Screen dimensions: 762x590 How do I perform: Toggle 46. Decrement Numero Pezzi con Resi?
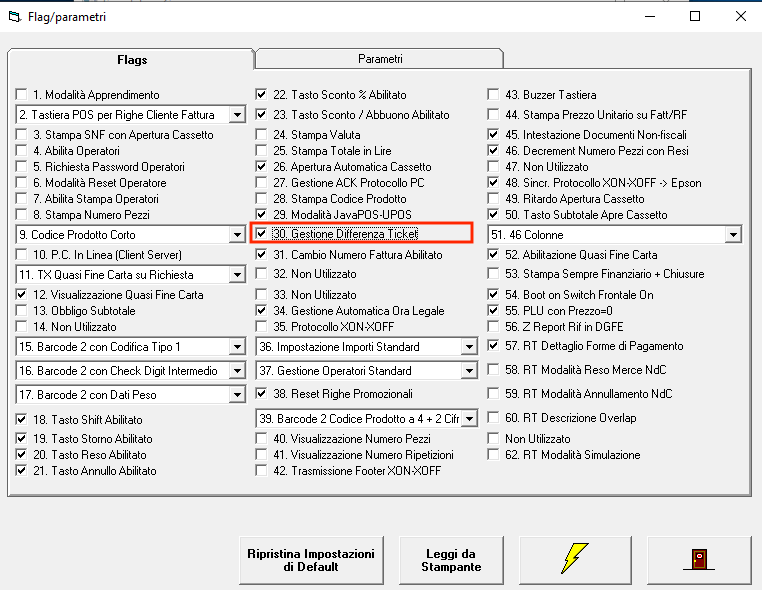(493, 150)
